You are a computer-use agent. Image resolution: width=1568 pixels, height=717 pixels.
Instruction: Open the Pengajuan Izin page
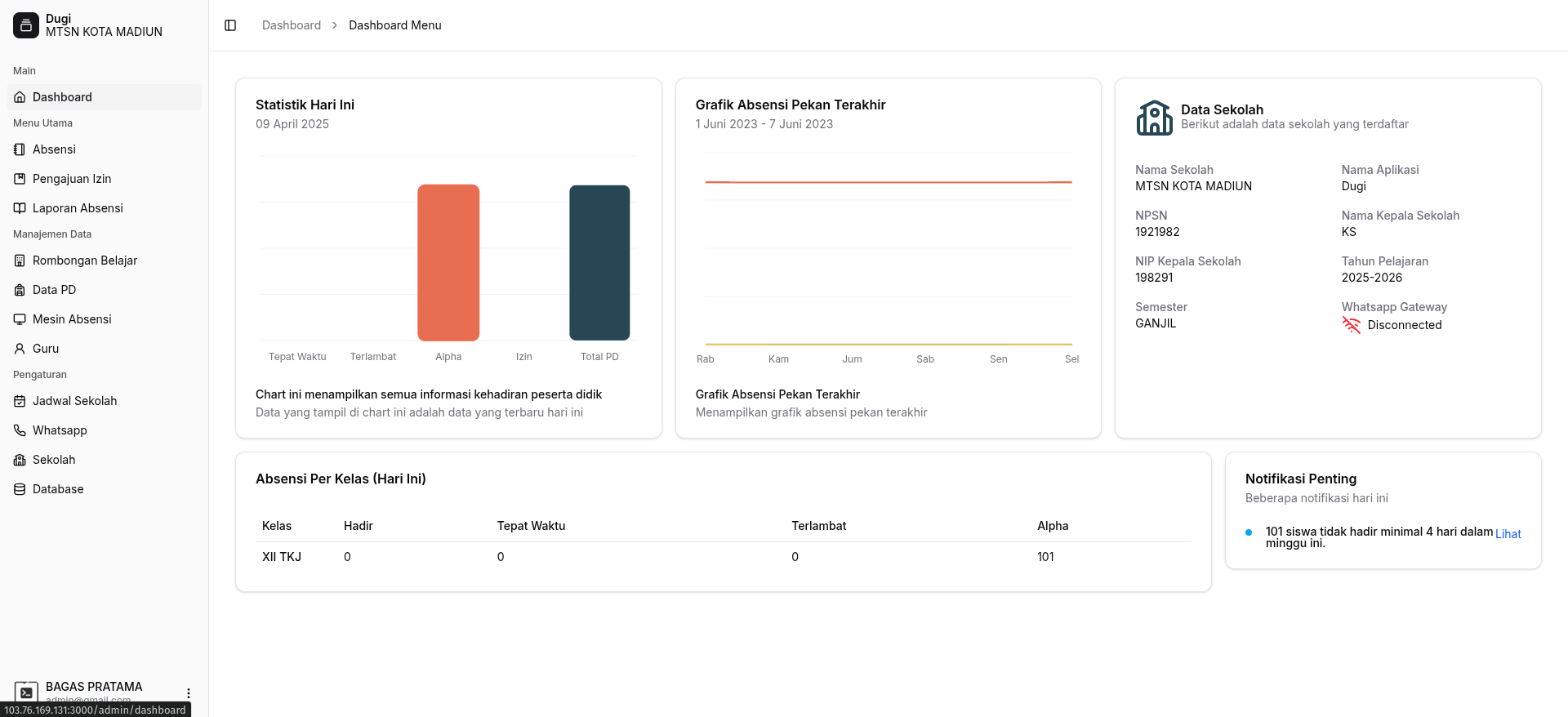pyautogui.click(x=72, y=179)
